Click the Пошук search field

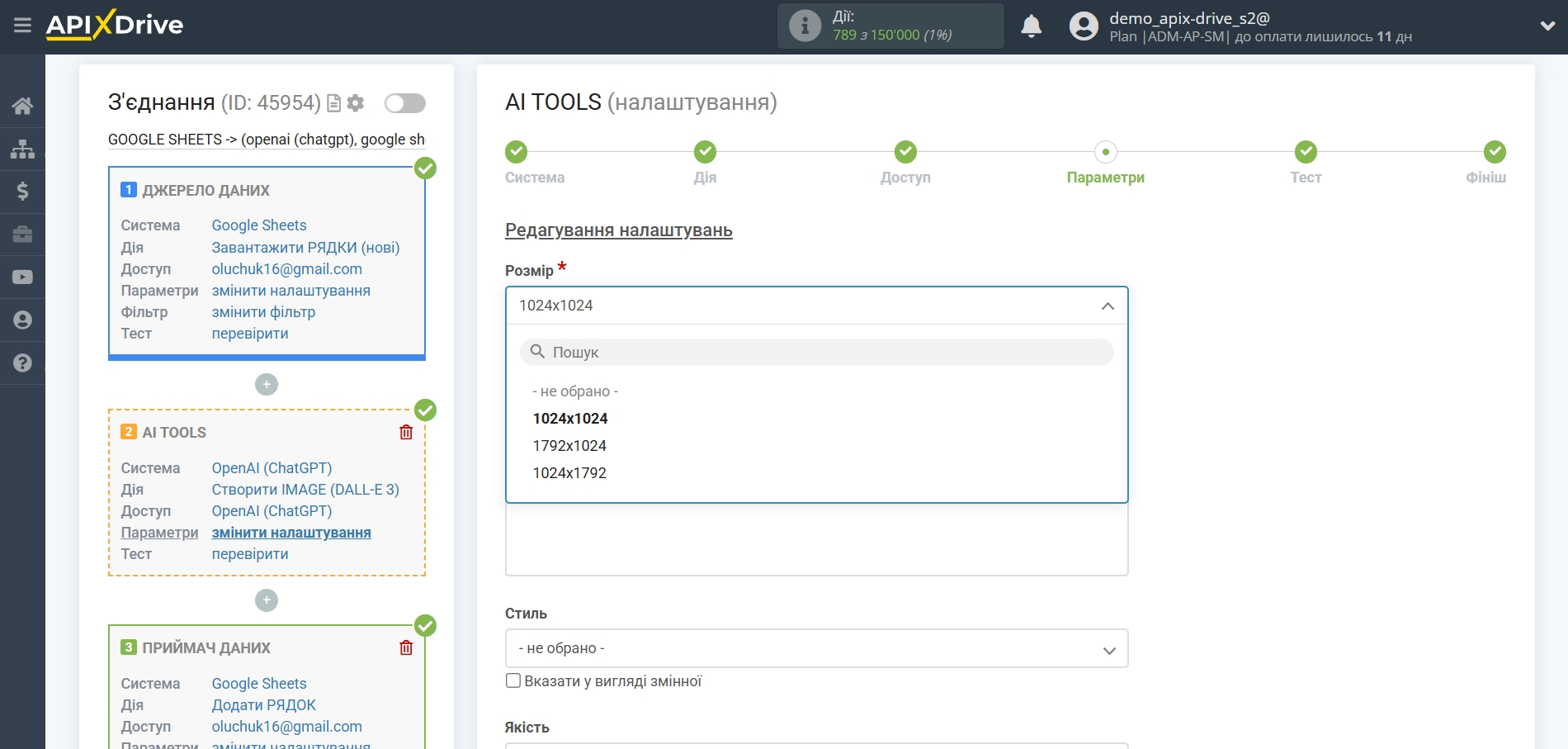816,352
